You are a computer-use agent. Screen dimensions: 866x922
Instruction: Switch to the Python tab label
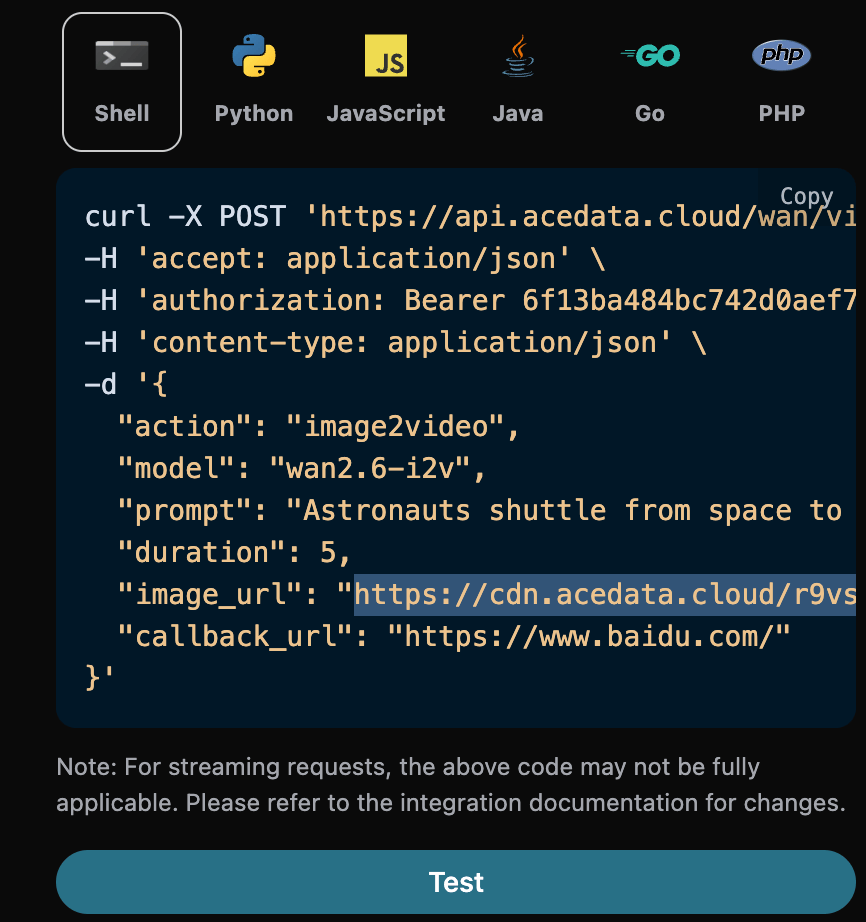[x=254, y=113]
